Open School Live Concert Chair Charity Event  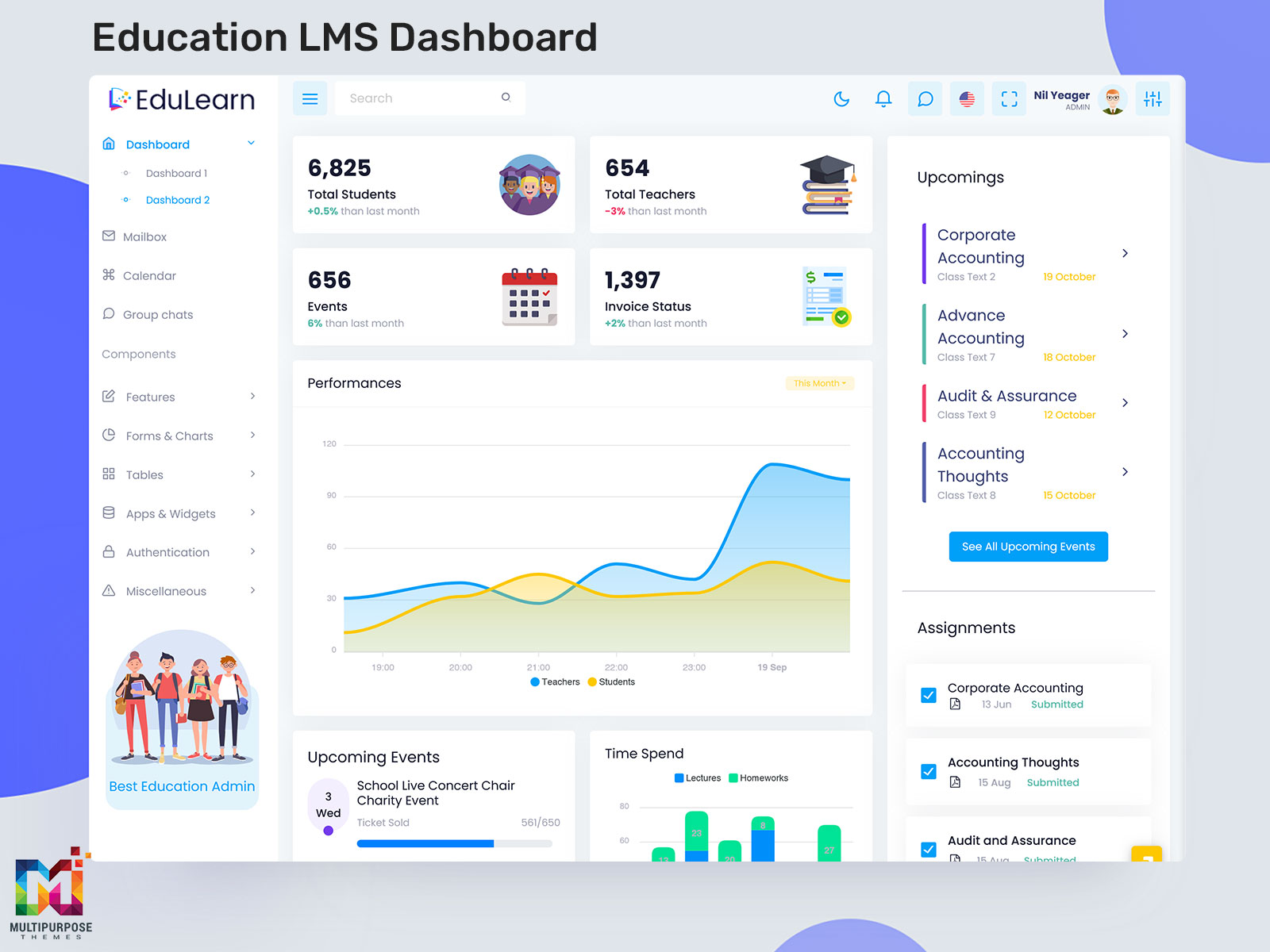(x=436, y=793)
